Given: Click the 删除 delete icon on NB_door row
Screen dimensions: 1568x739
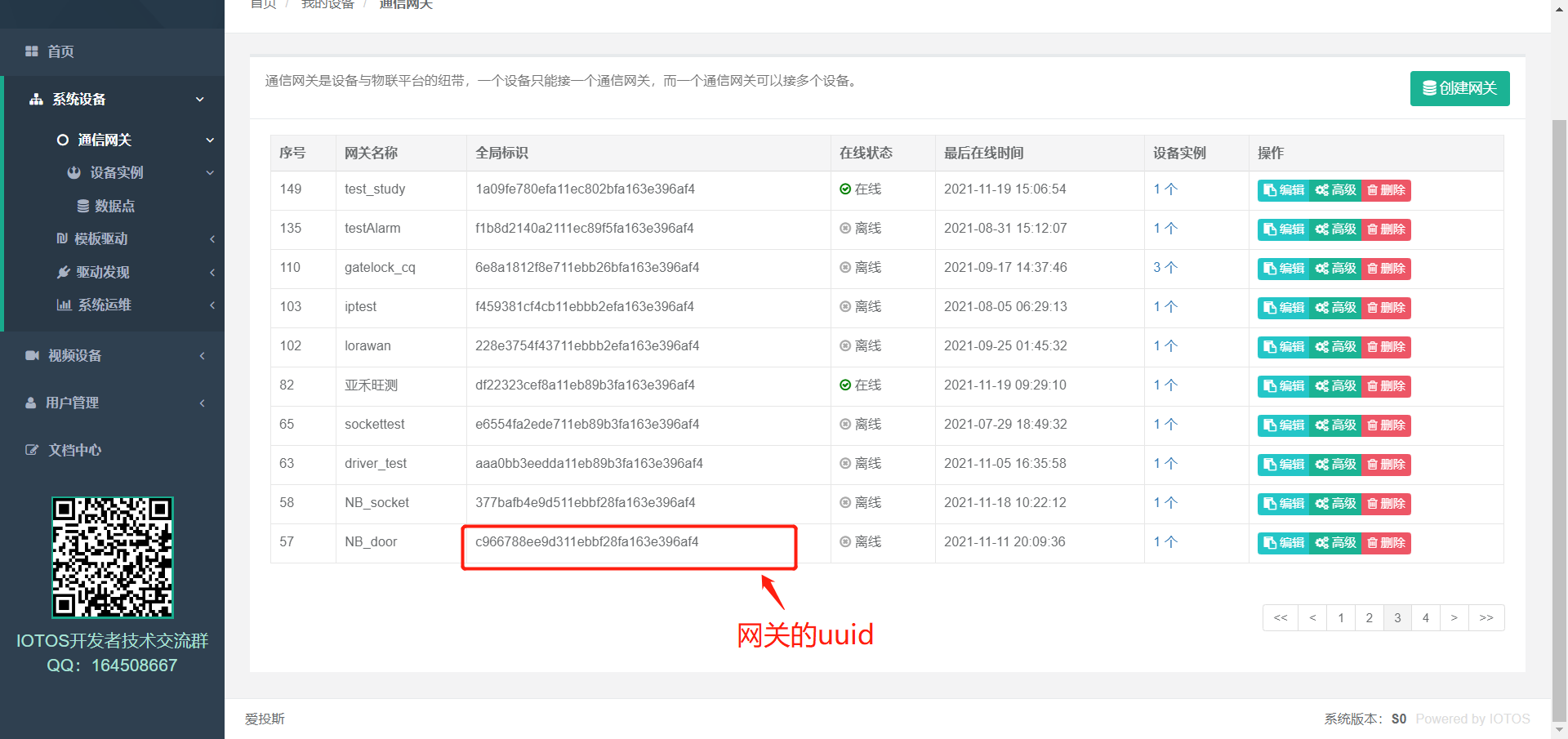Looking at the screenshot, I should coord(1372,542).
